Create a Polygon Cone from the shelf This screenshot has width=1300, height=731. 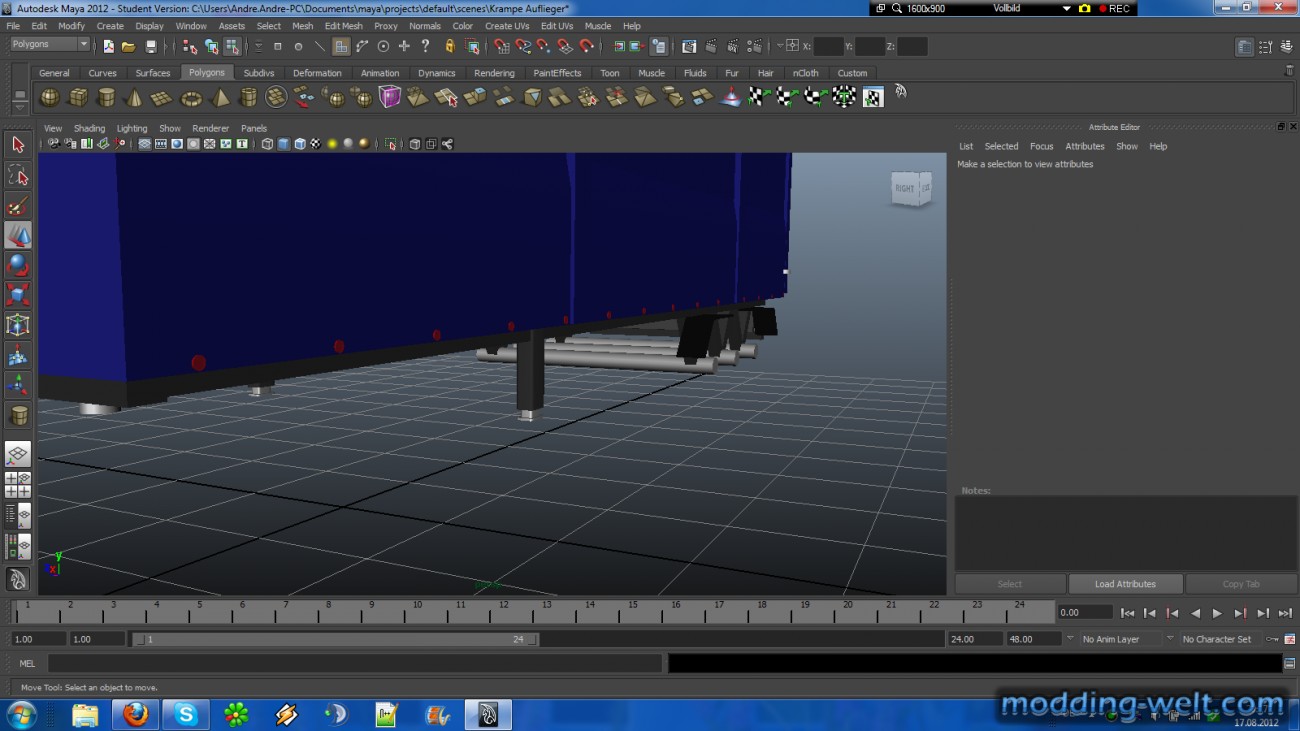133,97
